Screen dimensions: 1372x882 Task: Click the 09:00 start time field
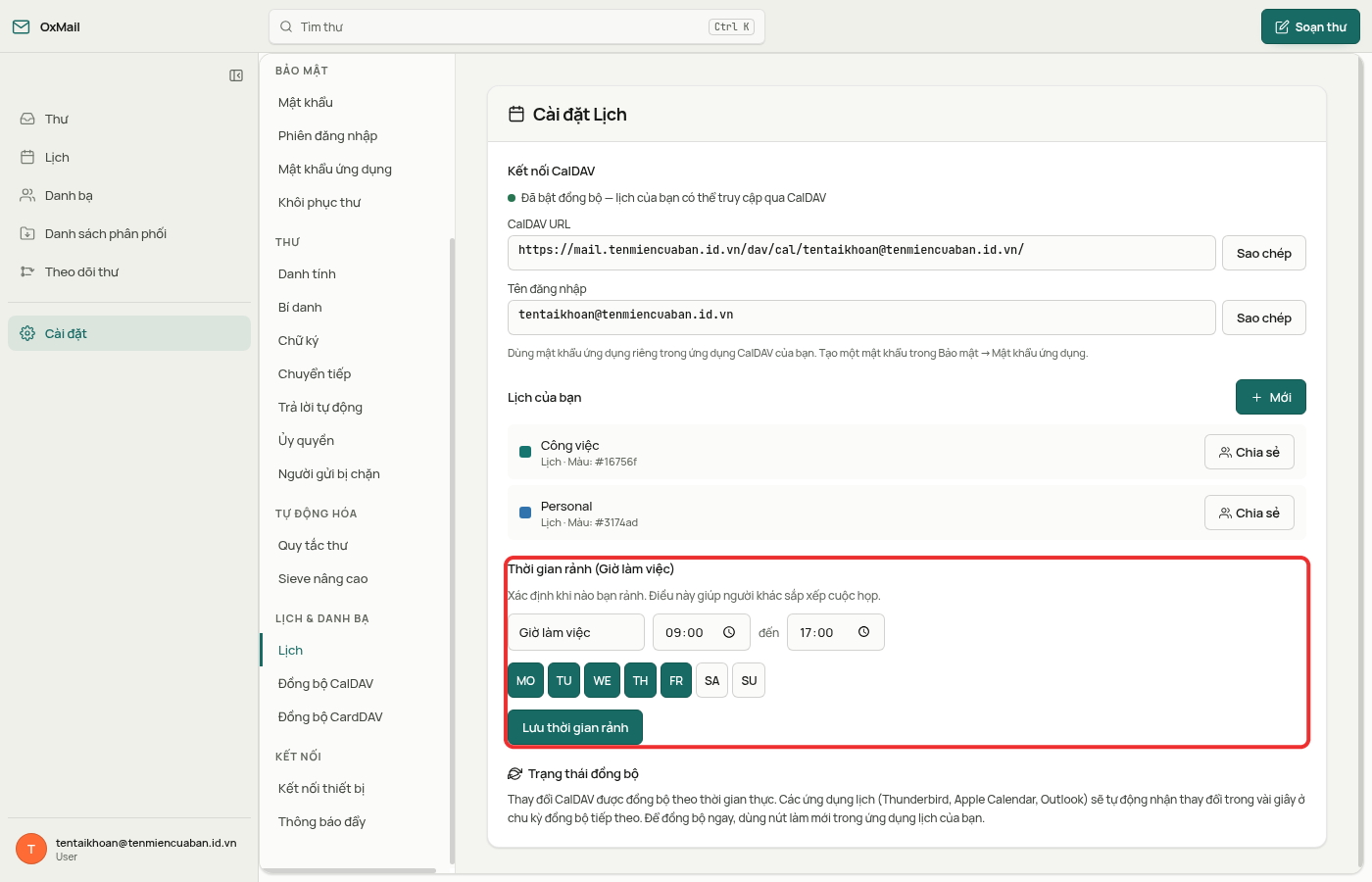[x=702, y=632]
